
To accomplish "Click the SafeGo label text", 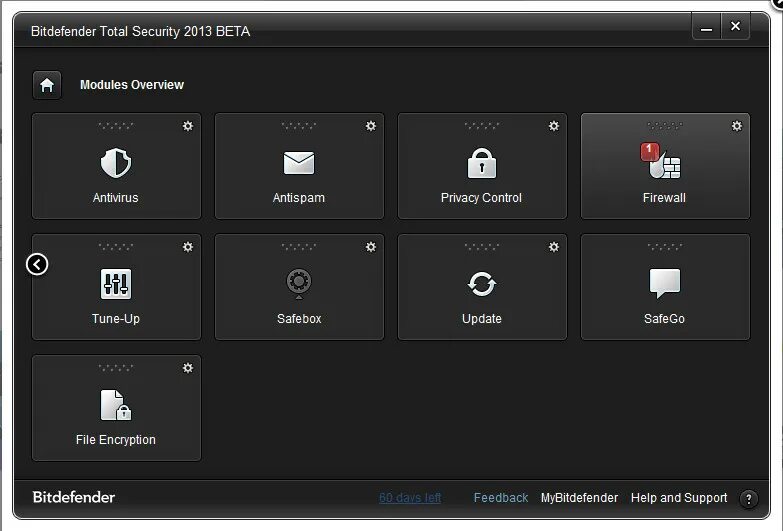I will pyautogui.click(x=664, y=319).
